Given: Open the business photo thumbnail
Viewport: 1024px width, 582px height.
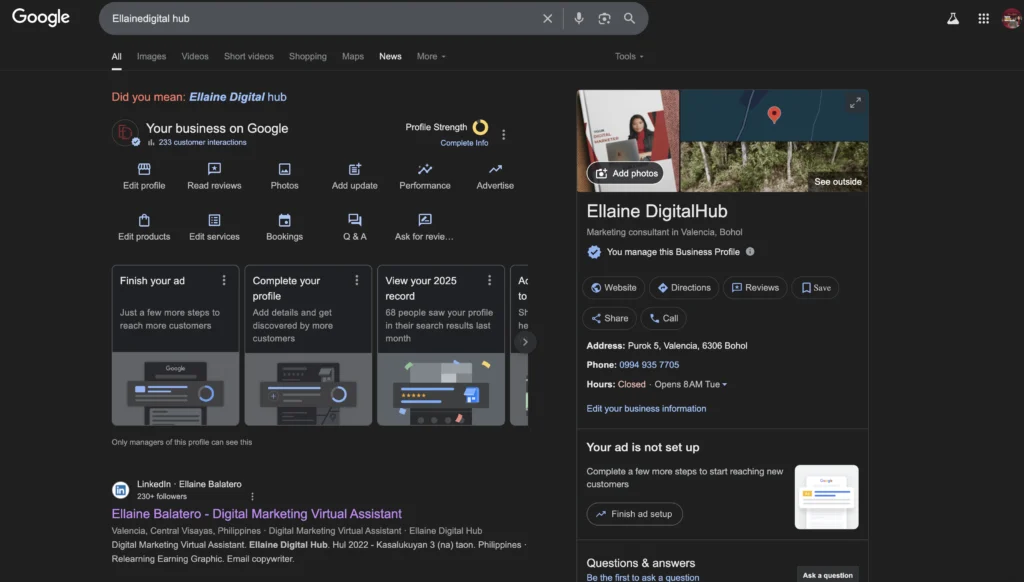Looking at the screenshot, I should [628, 140].
